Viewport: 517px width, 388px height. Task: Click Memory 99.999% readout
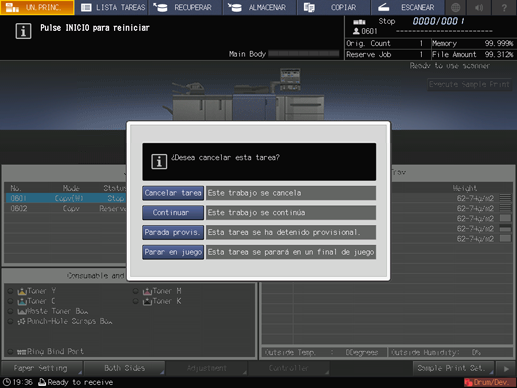click(x=473, y=43)
